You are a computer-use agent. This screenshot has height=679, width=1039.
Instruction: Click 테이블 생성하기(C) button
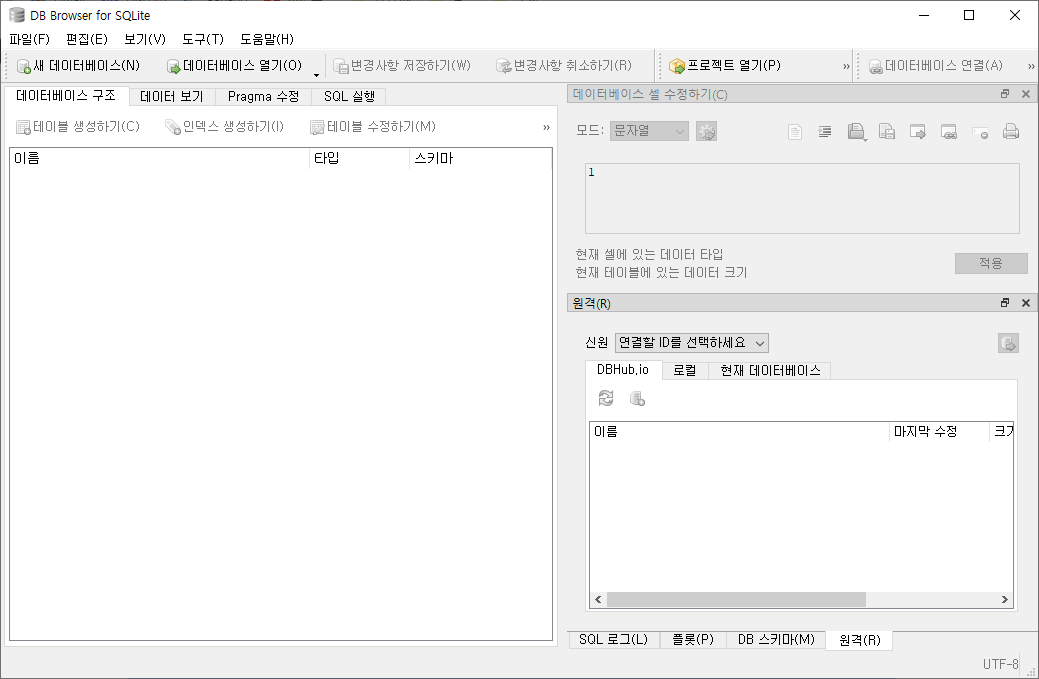coord(78,127)
